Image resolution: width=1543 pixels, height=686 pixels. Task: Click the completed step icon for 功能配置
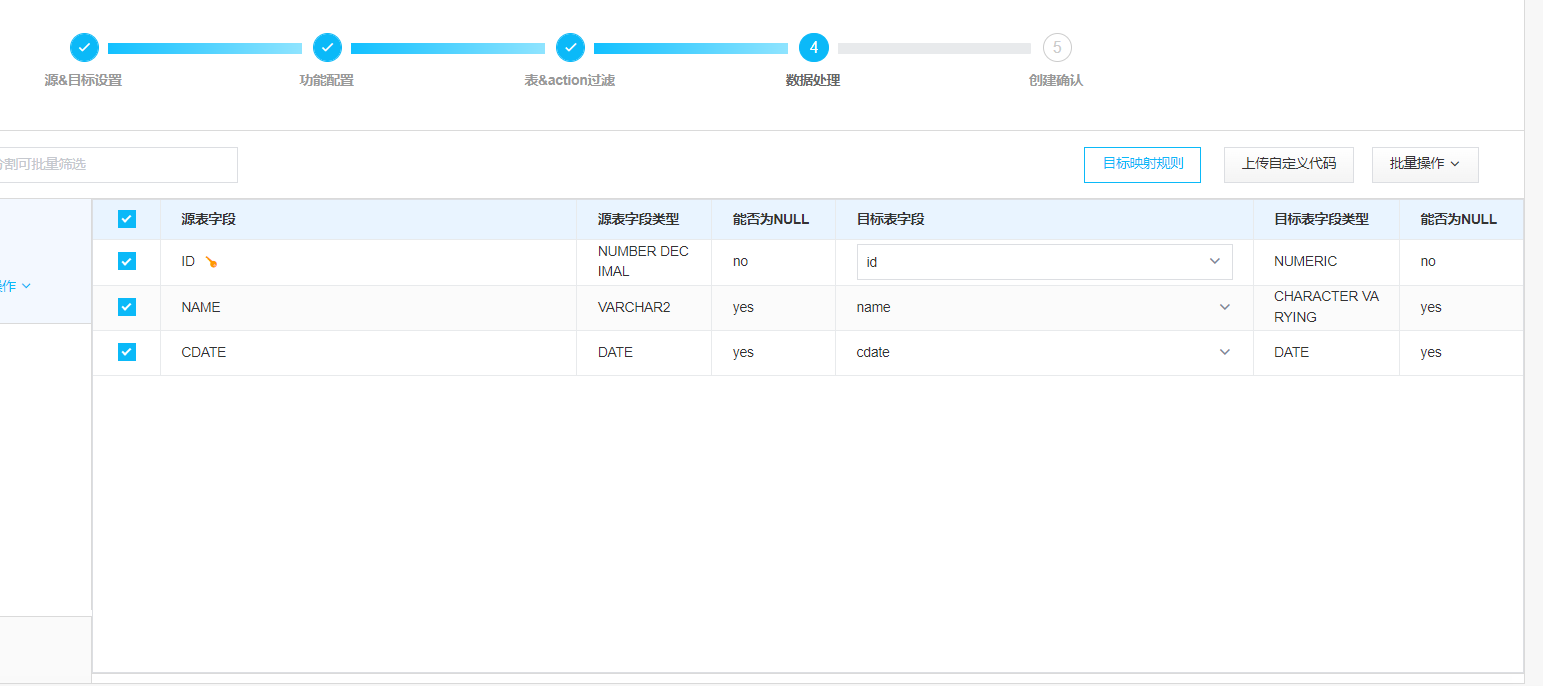click(327, 47)
